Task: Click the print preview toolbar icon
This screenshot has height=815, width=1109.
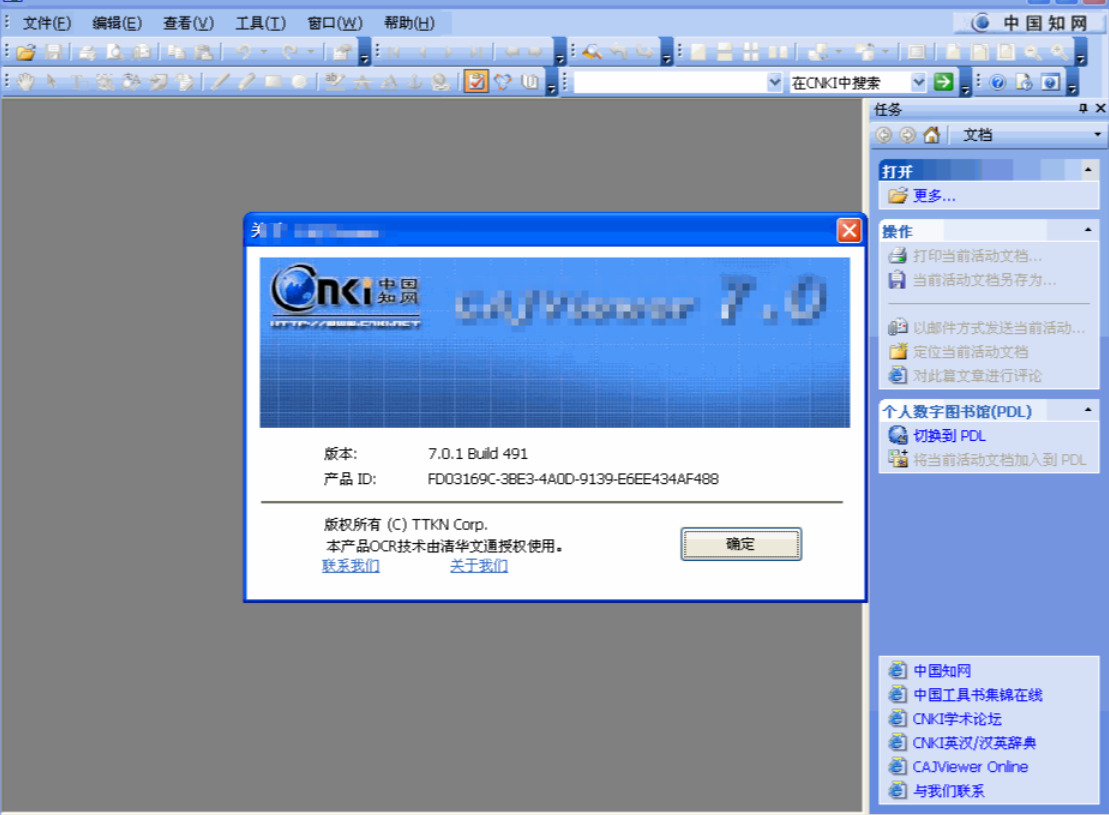Action: 115,52
